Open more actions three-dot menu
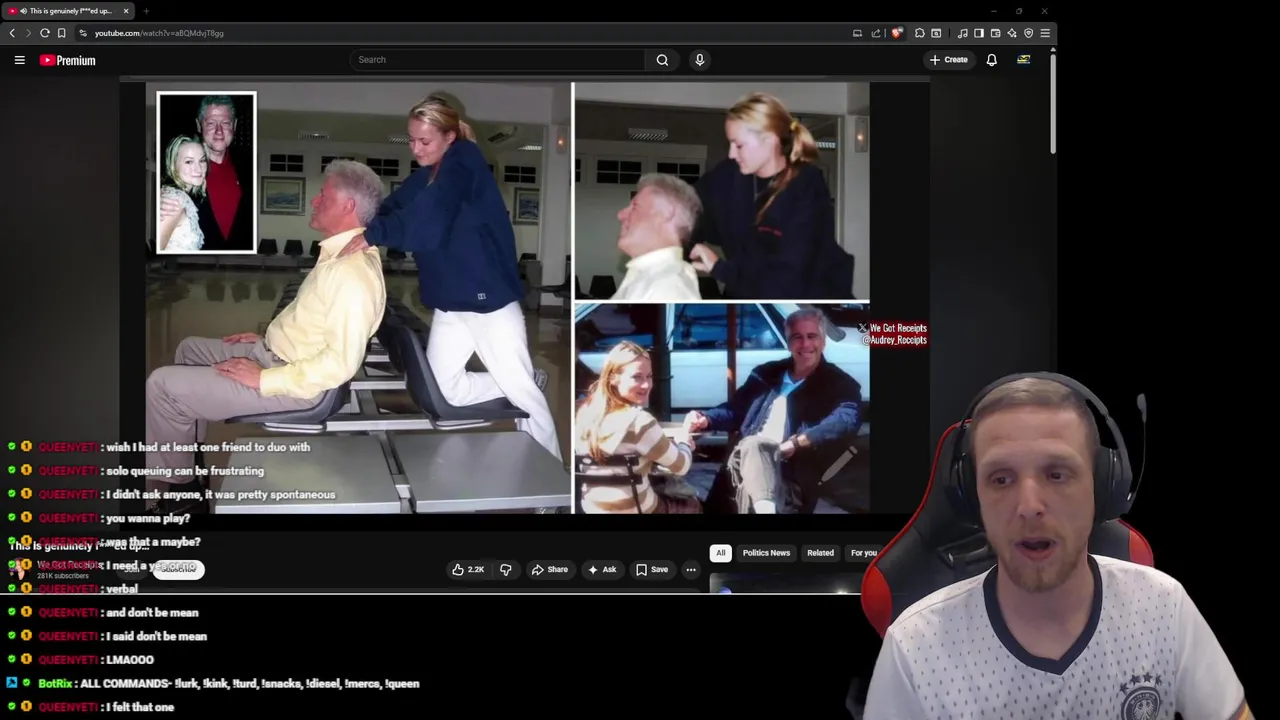Screen dimensions: 1280x720 coord(691,570)
